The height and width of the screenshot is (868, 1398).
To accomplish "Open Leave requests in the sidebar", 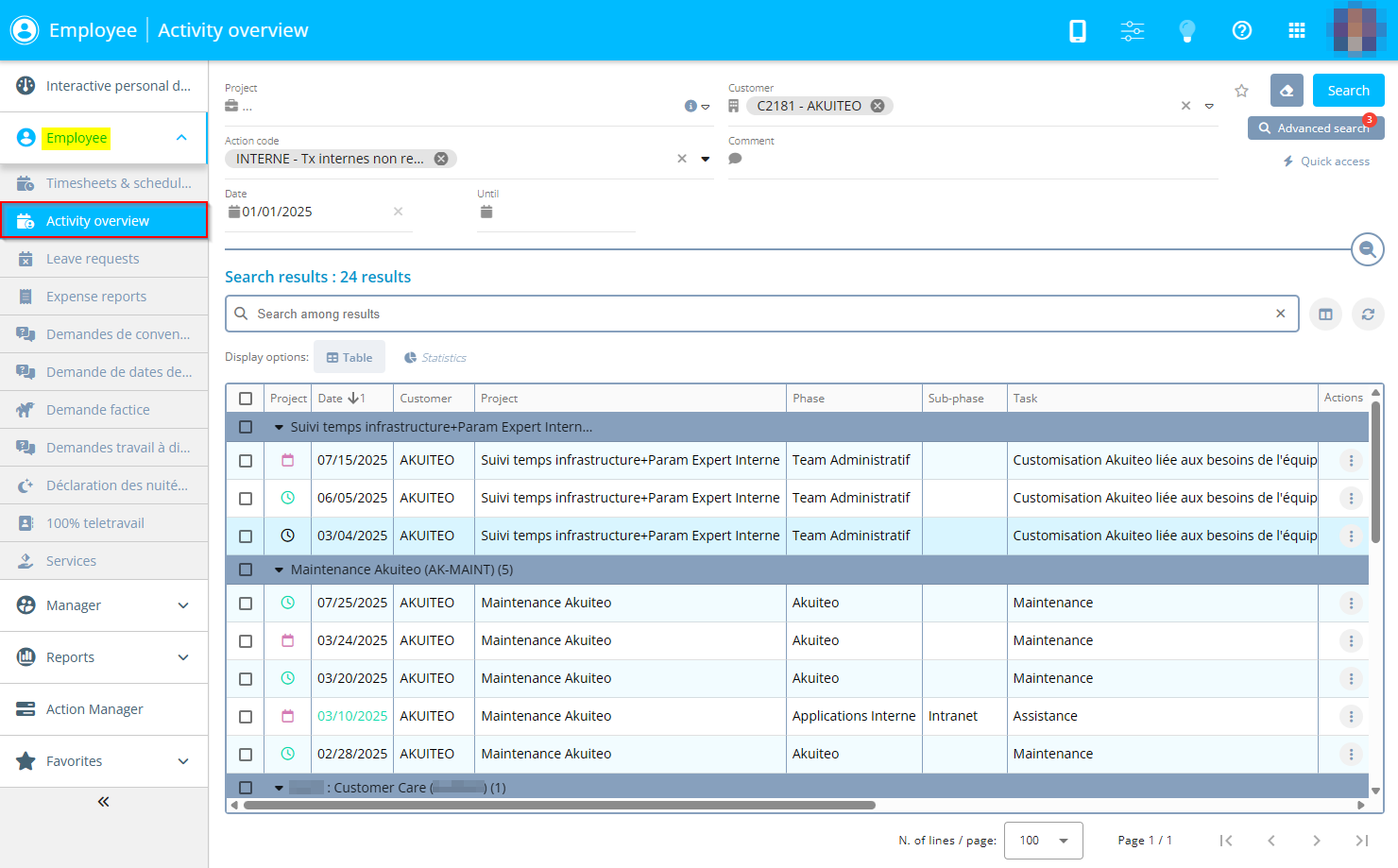I will (93, 259).
